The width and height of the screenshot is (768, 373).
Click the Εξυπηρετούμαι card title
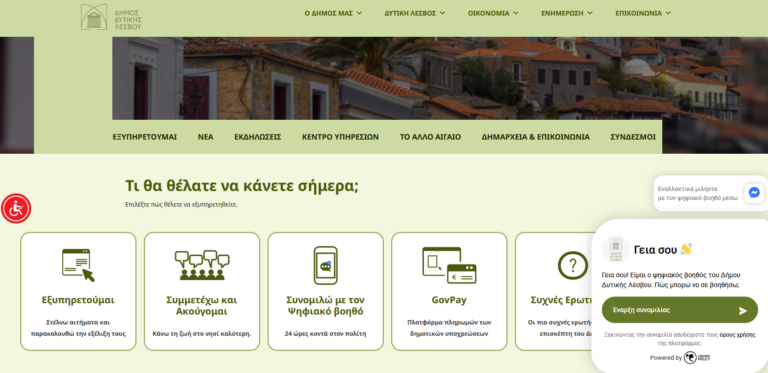(78, 300)
